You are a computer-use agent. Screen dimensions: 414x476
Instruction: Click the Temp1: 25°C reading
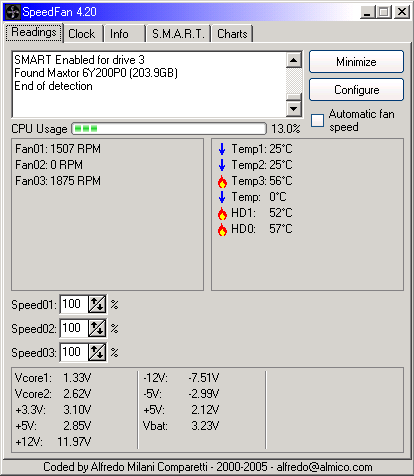(262, 149)
